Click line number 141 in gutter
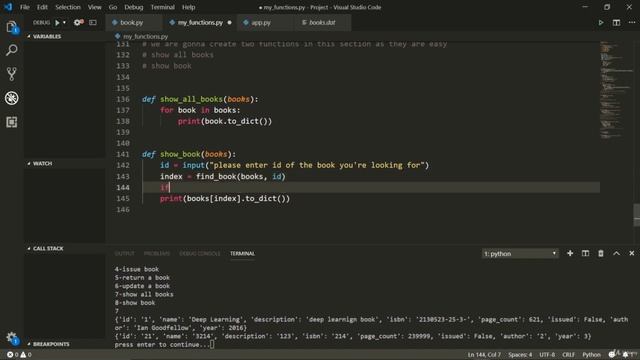The image size is (640, 360). coord(123,154)
